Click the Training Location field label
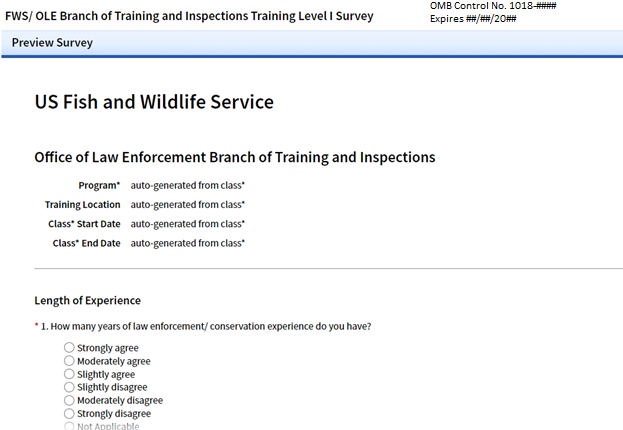 pyautogui.click(x=83, y=205)
